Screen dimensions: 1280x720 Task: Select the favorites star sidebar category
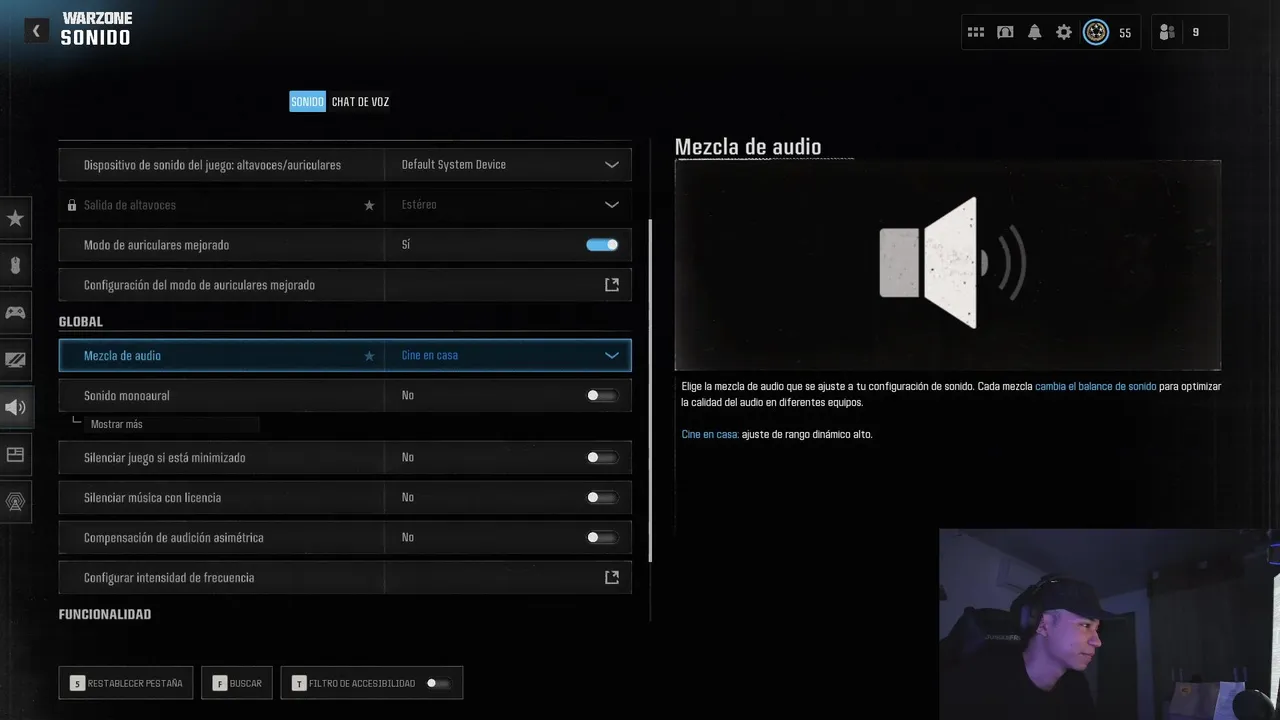tap(15, 218)
